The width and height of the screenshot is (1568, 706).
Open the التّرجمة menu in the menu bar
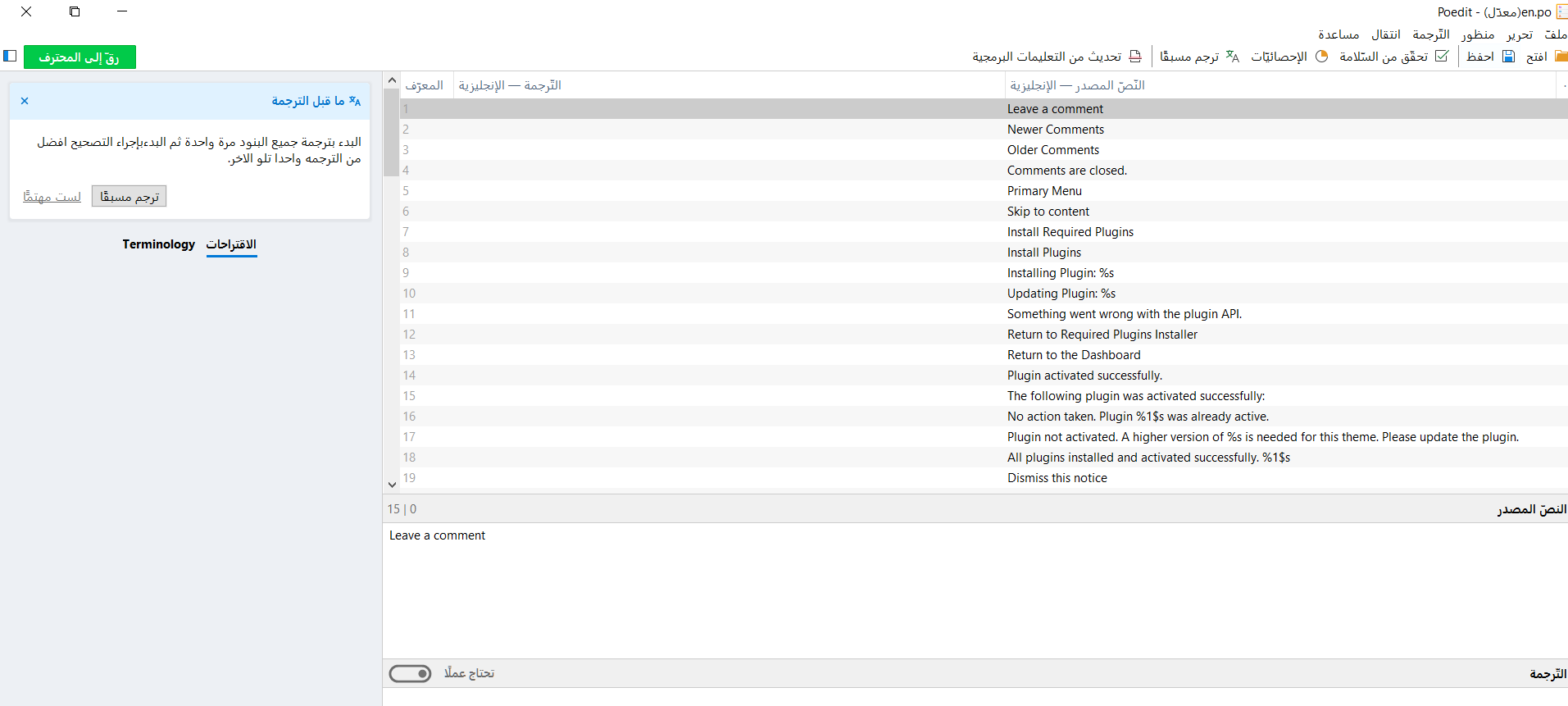1431,34
